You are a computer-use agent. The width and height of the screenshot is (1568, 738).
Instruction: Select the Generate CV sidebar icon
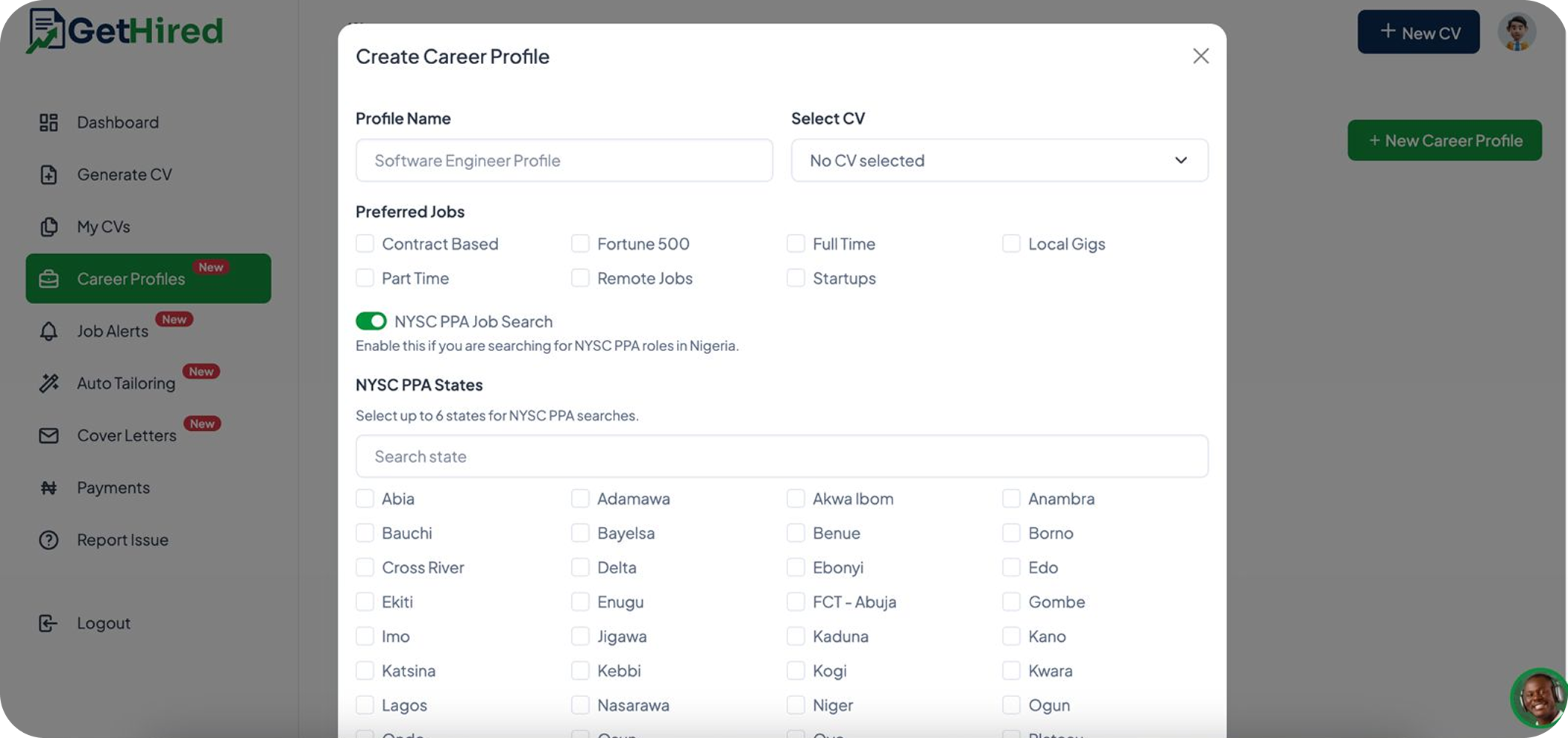pyautogui.click(x=49, y=174)
